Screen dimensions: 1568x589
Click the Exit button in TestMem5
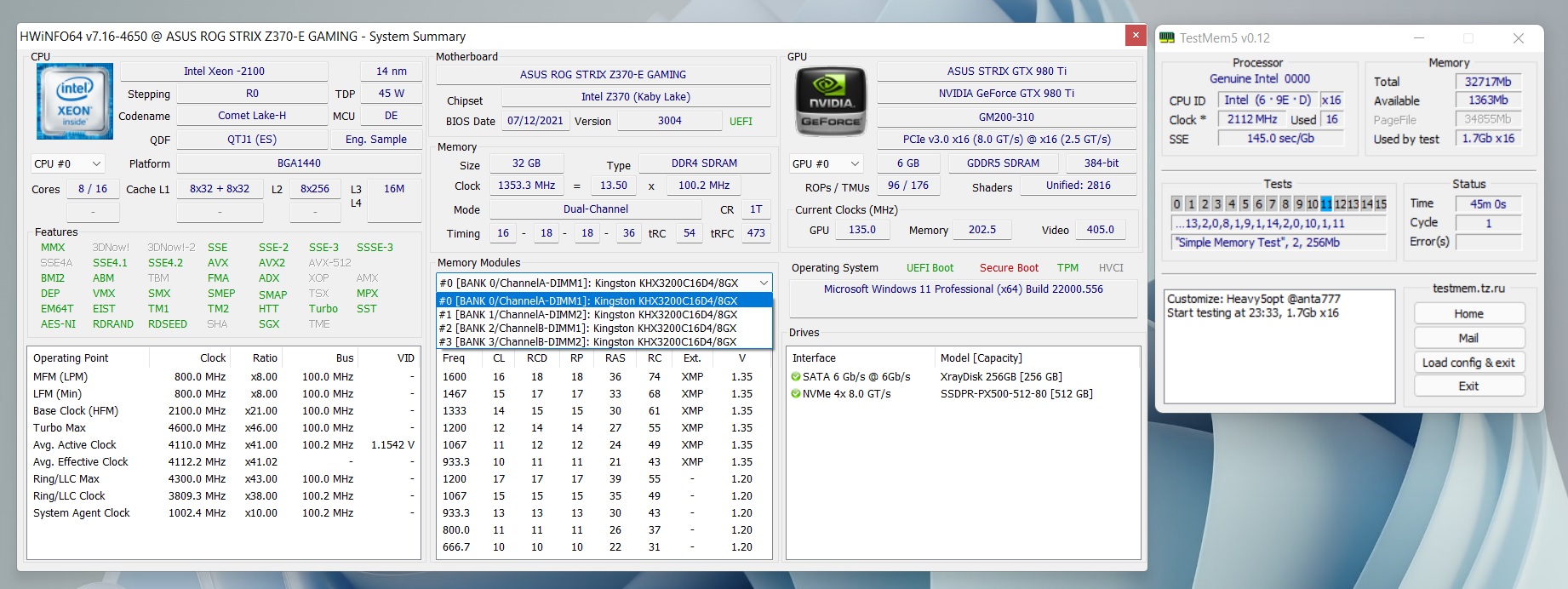click(x=1469, y=386)
